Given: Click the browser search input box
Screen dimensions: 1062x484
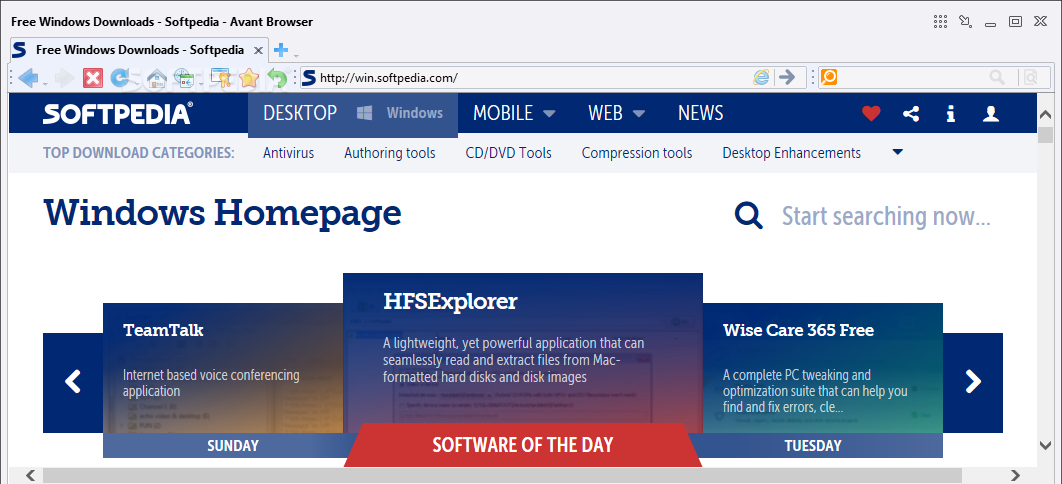Looking at the screenshot, I should 912,77.
